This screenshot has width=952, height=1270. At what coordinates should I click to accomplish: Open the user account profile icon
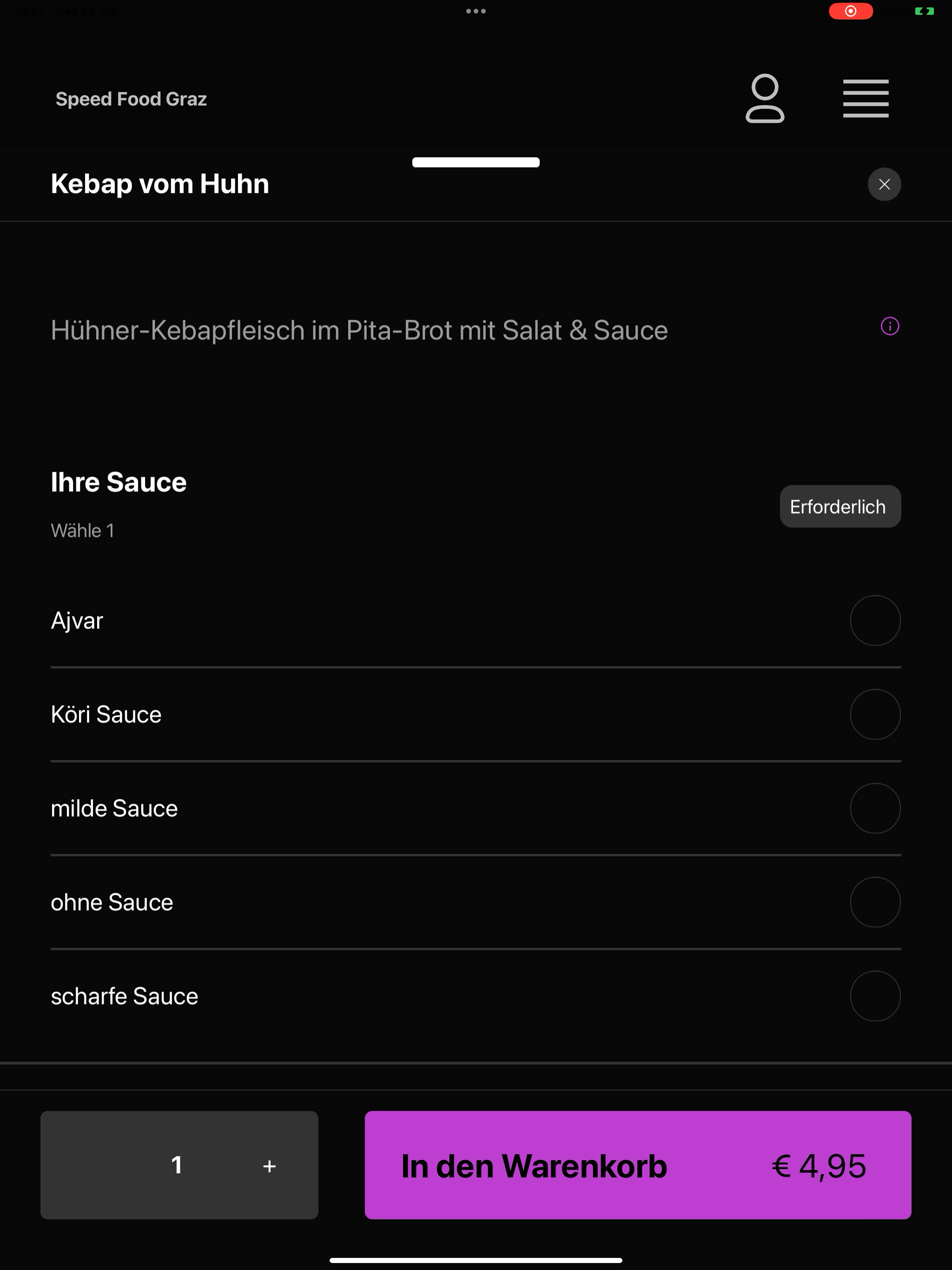(x=765, y=98)
